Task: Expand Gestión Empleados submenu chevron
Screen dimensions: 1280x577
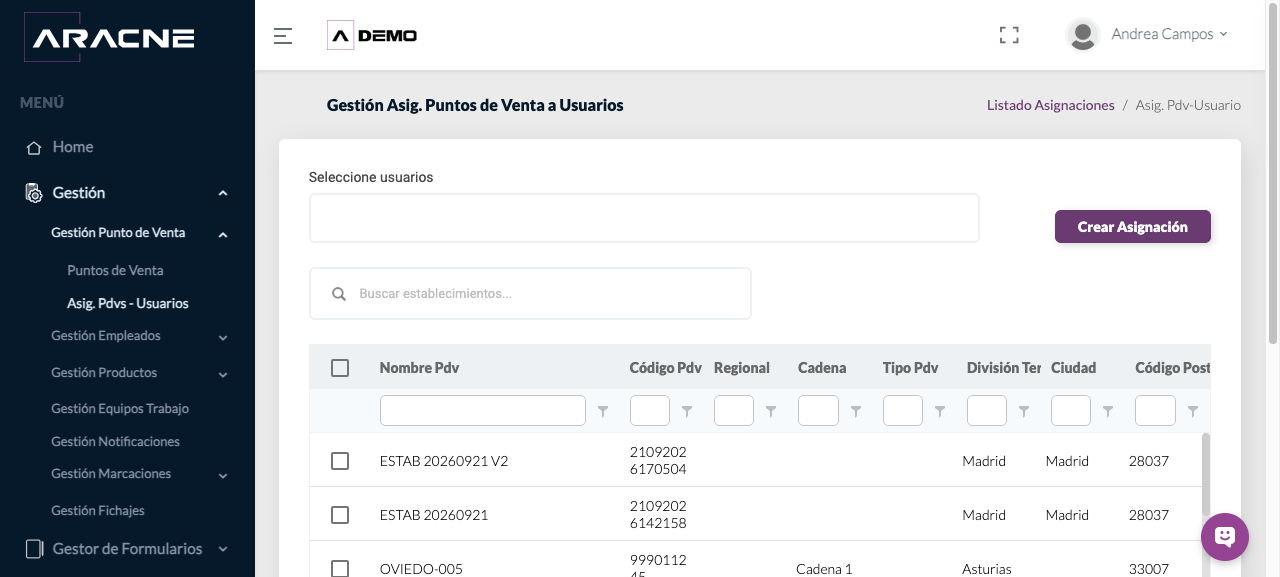Action: (223, 338)
